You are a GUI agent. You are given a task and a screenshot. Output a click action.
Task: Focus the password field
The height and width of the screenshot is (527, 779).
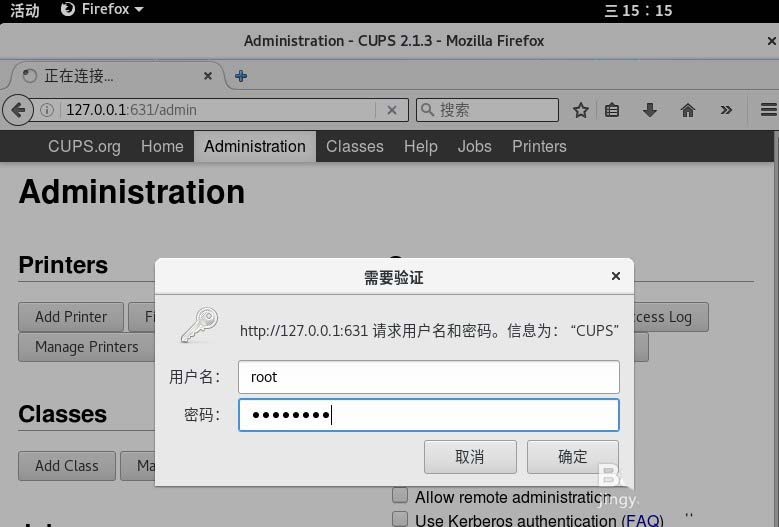(x=429, y=415)
